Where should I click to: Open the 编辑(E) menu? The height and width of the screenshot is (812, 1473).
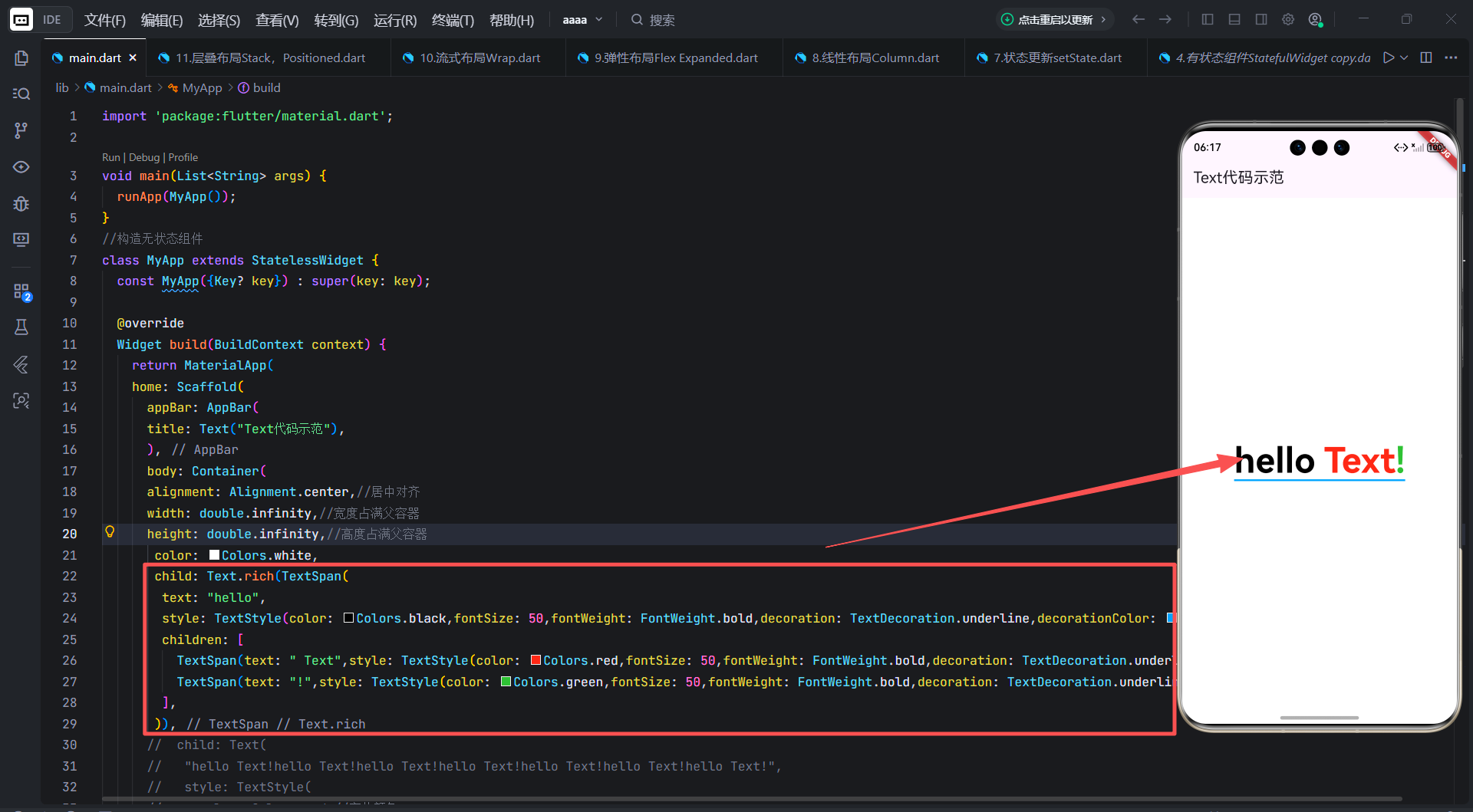162,20
